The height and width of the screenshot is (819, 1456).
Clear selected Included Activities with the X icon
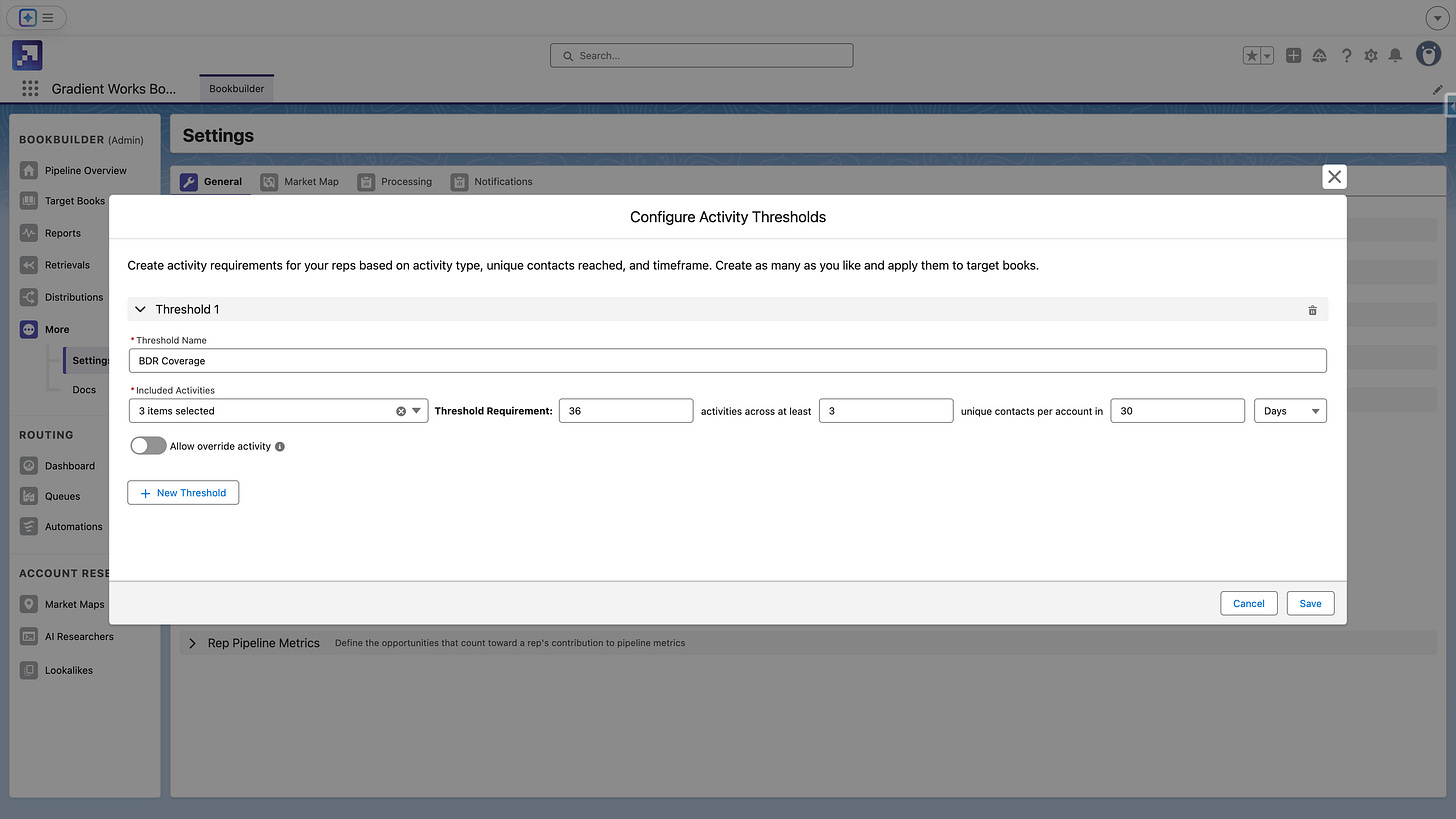coord(401,411)
